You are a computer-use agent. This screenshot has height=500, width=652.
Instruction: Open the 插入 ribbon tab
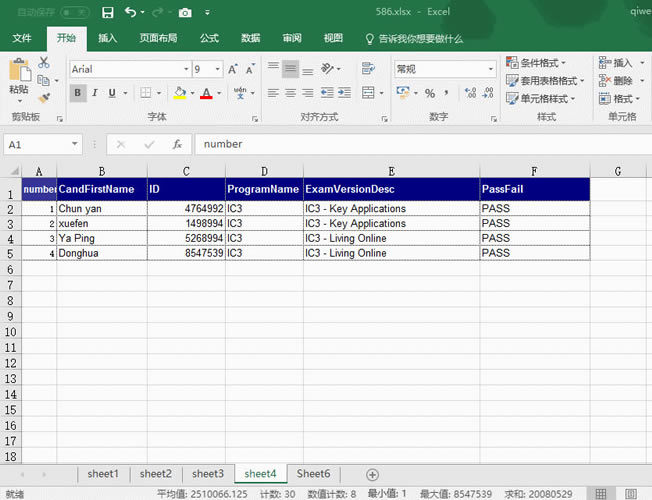coord(107,38)
